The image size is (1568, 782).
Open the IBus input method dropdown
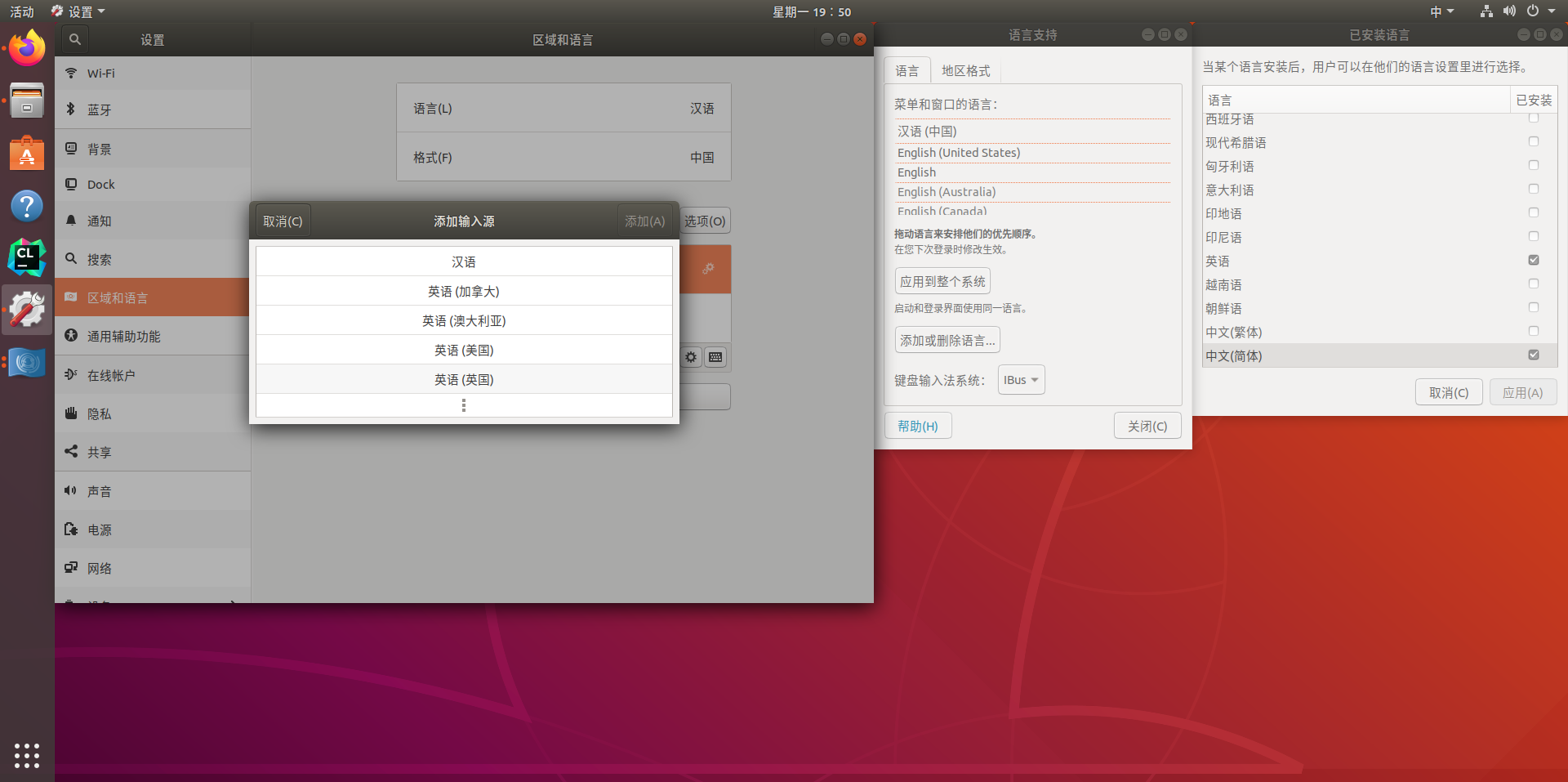1021,380
